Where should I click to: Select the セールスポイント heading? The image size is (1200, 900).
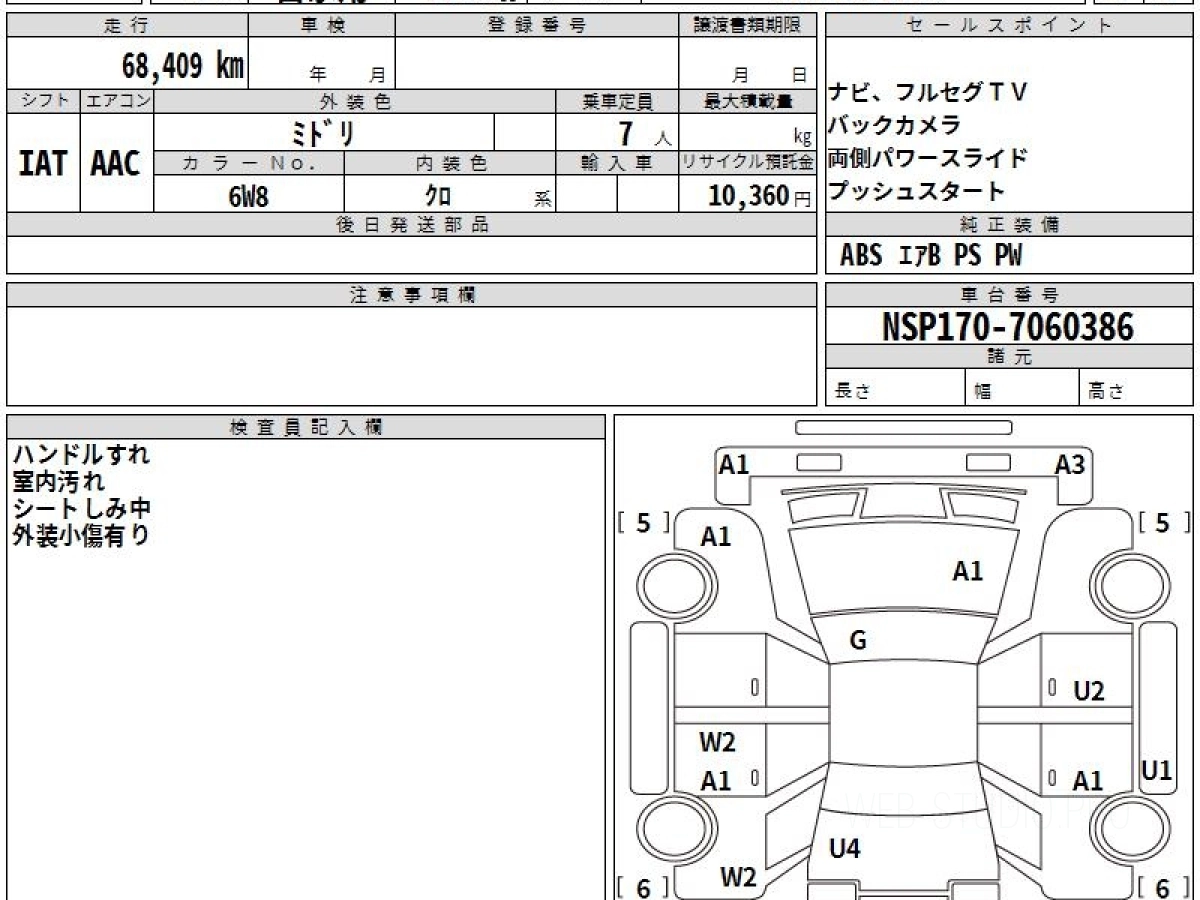coord(1009,26)
